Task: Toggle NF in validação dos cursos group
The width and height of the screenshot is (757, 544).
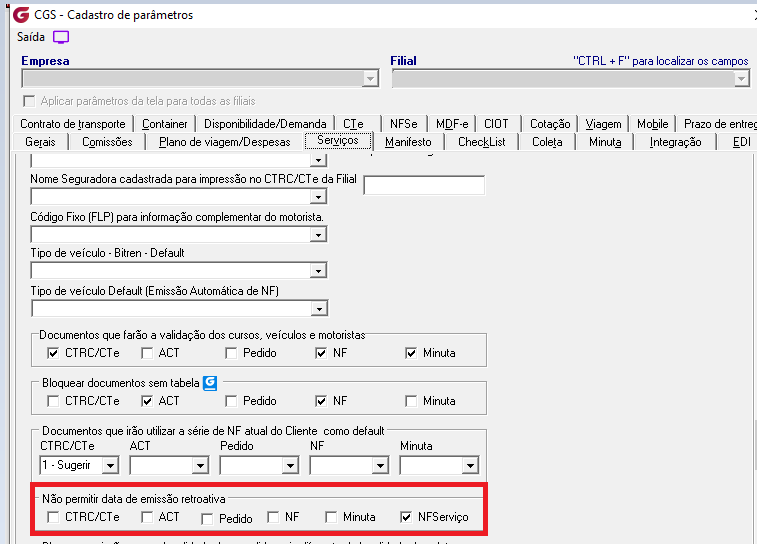Action: [x=321, y=353]
